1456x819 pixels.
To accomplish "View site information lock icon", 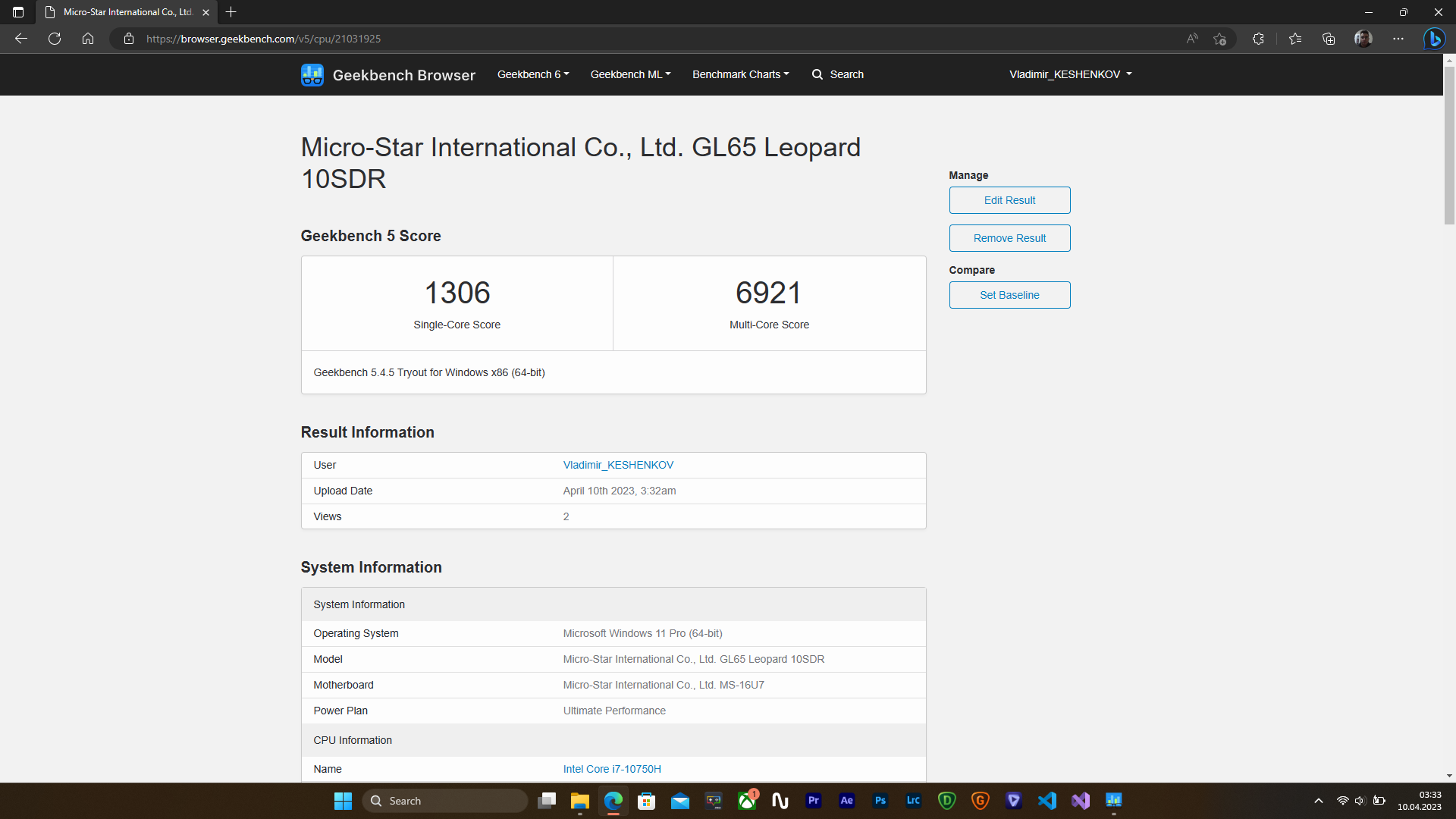I will pos(129,39).
